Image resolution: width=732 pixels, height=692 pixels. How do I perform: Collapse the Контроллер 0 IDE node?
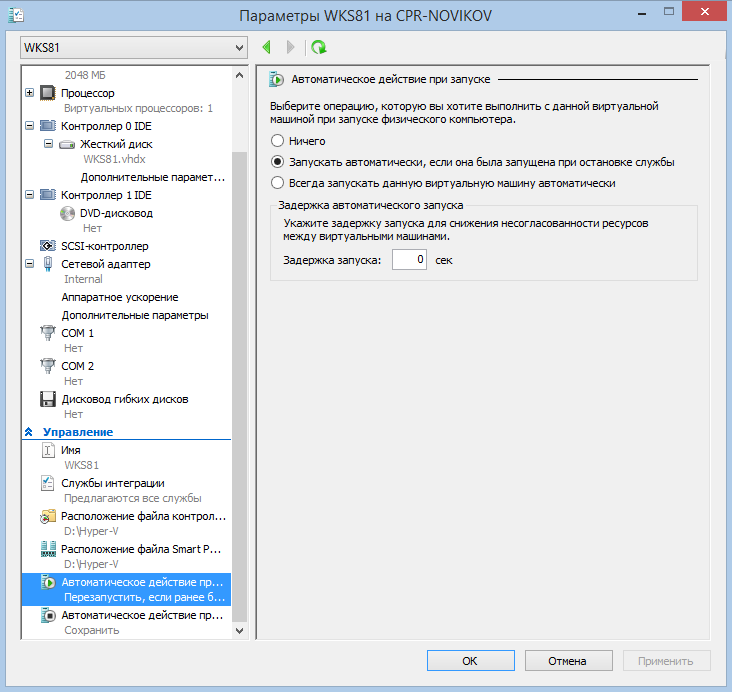point(28,126)
